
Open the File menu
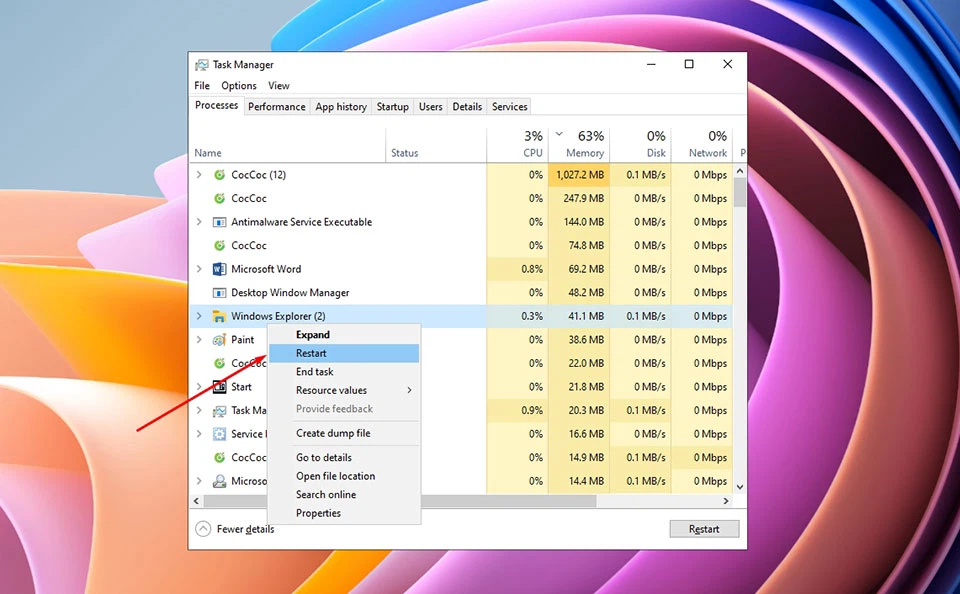pos(202,86)
